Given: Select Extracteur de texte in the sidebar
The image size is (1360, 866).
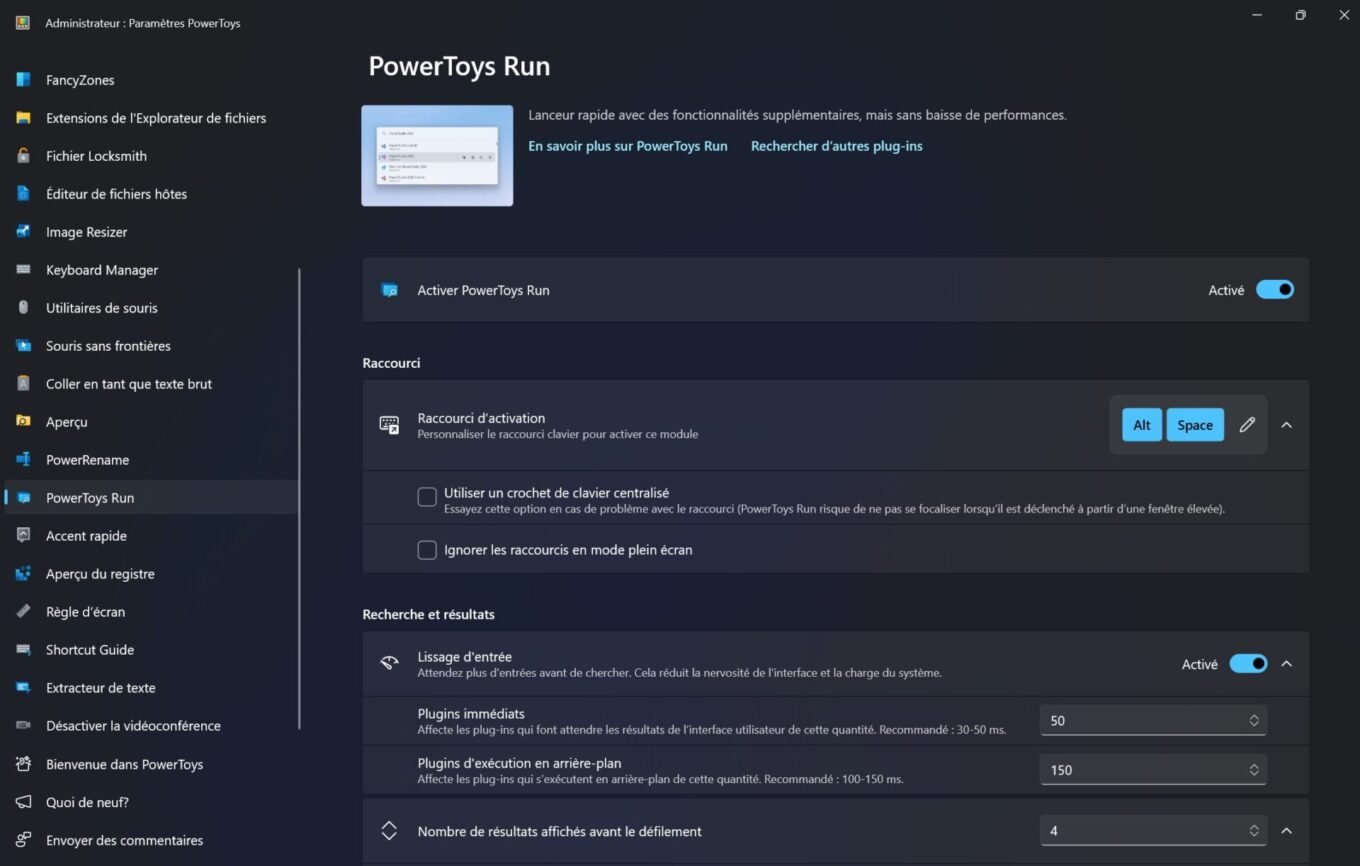Looking at the screenshot, I should point(151,688).
